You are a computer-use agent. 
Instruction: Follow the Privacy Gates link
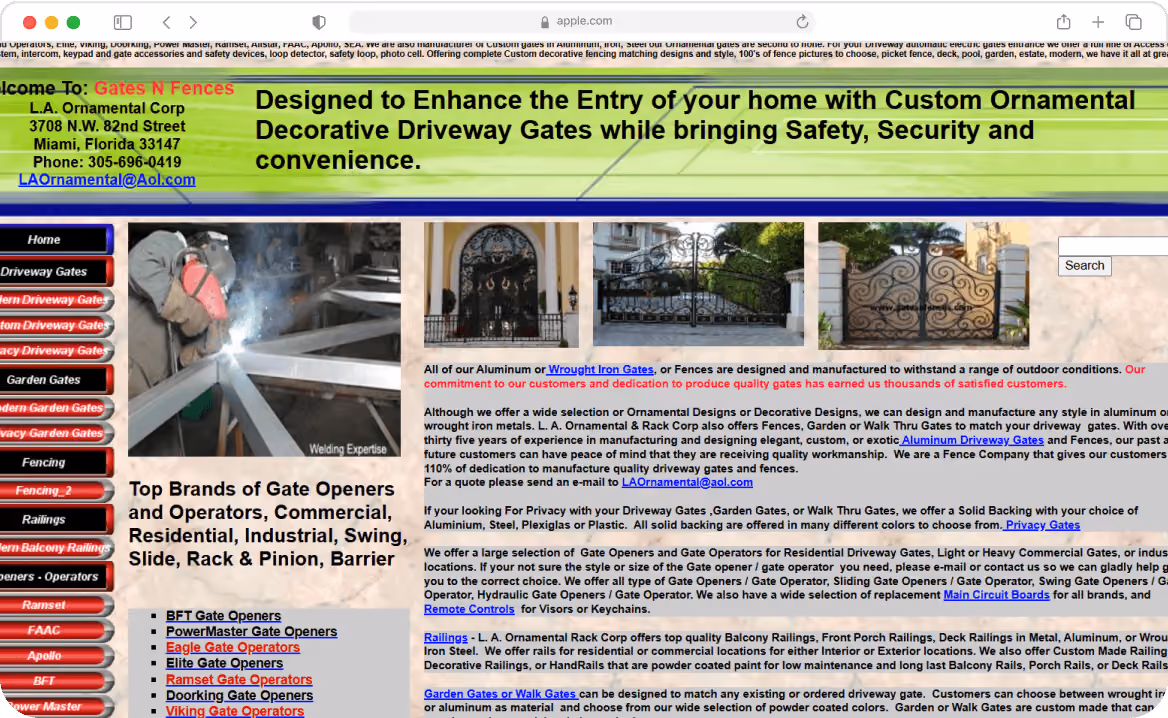(1042, 525)
